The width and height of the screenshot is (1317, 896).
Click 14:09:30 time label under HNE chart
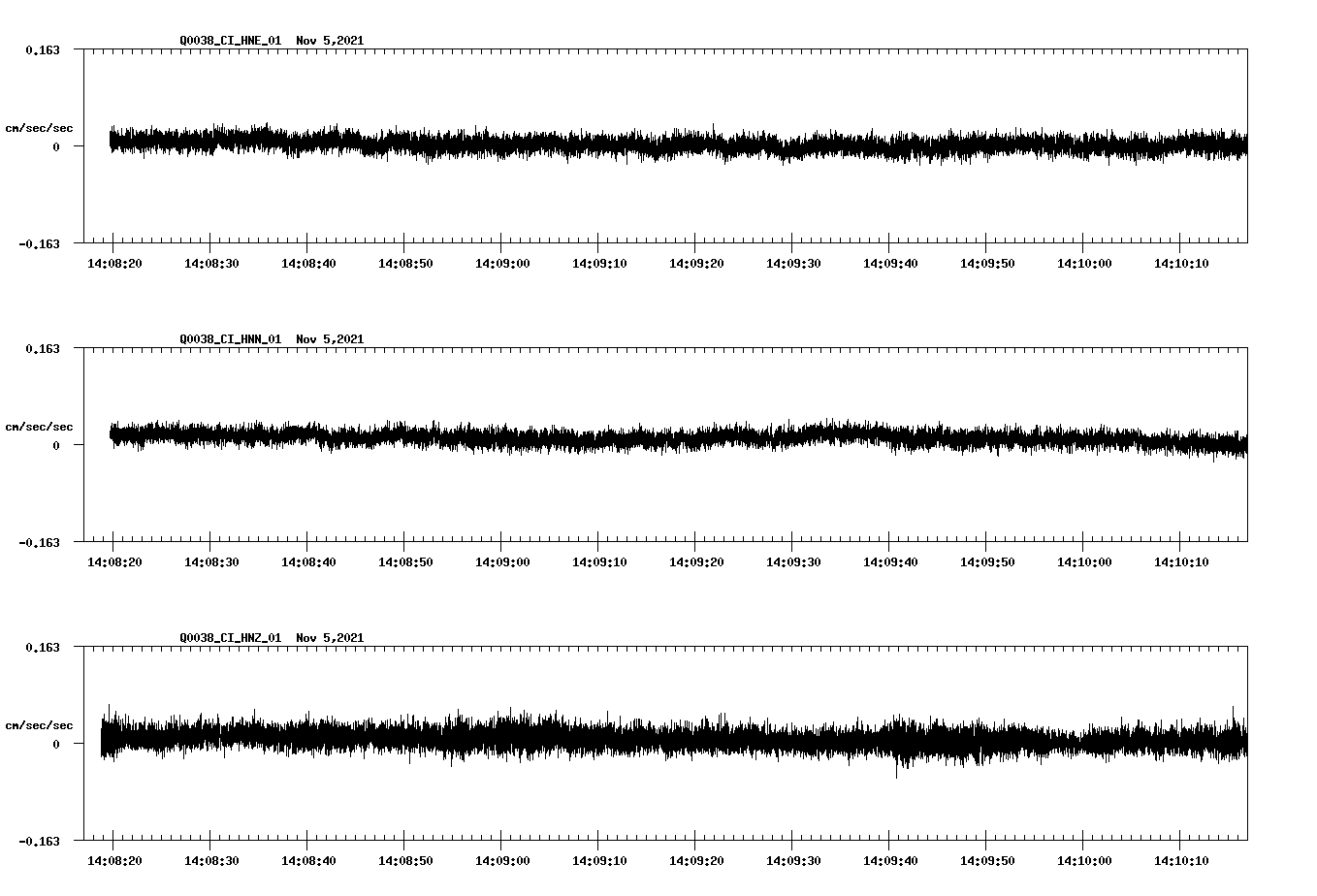click(x=793, y=263)
